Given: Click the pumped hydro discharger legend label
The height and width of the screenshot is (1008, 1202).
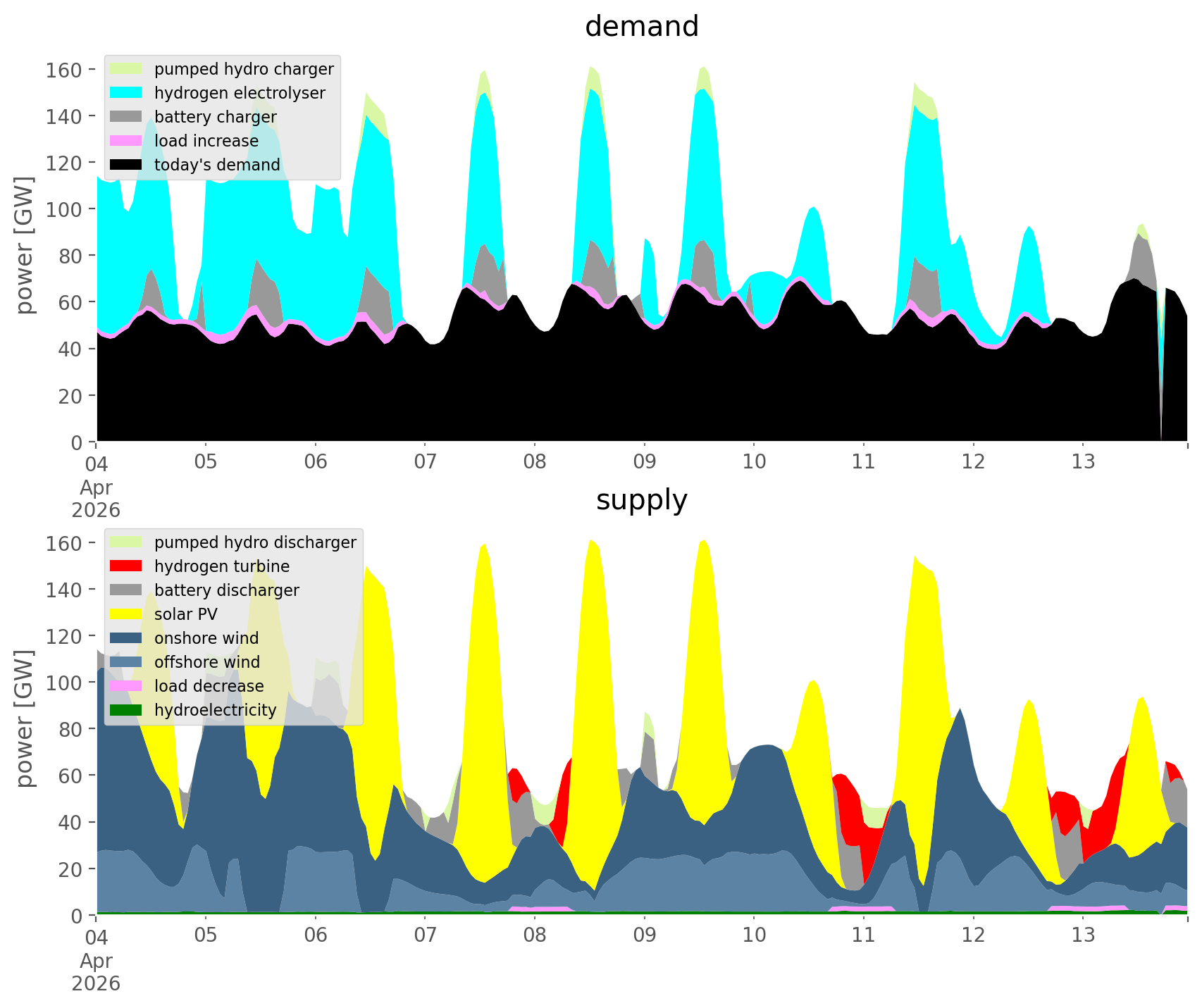Looking at the screenshot, I should 255,542.
